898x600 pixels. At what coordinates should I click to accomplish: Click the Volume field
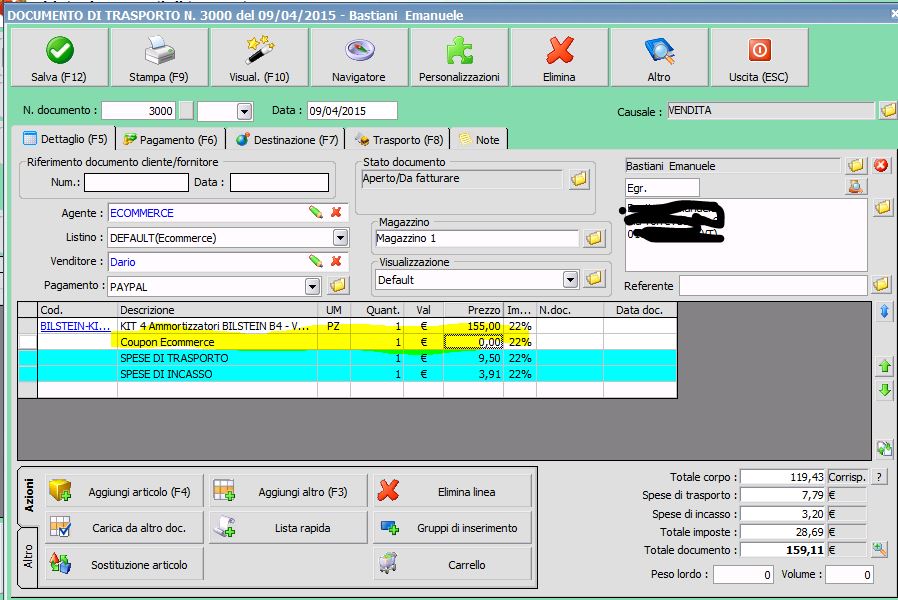(850, 574)
